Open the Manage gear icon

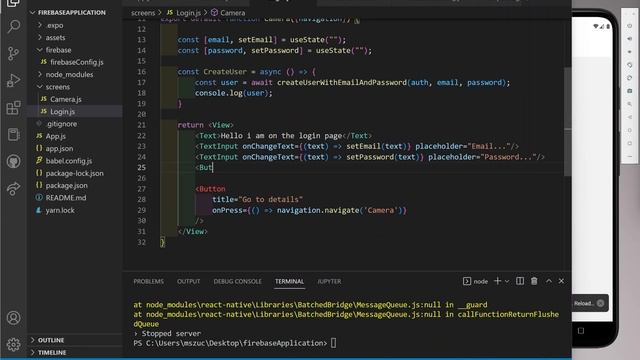coord(13,344)
